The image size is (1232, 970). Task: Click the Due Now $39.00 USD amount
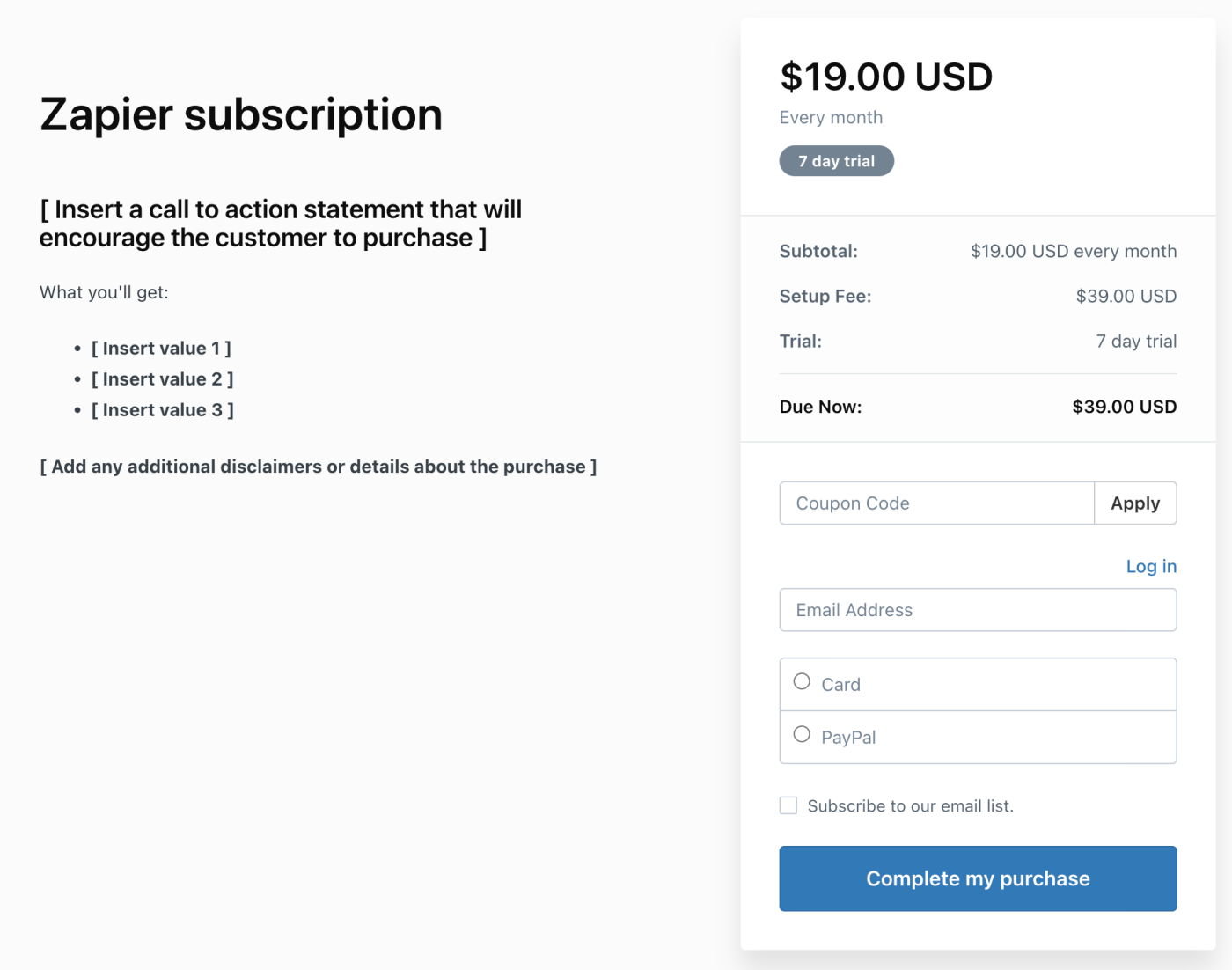click(1124, 407)
